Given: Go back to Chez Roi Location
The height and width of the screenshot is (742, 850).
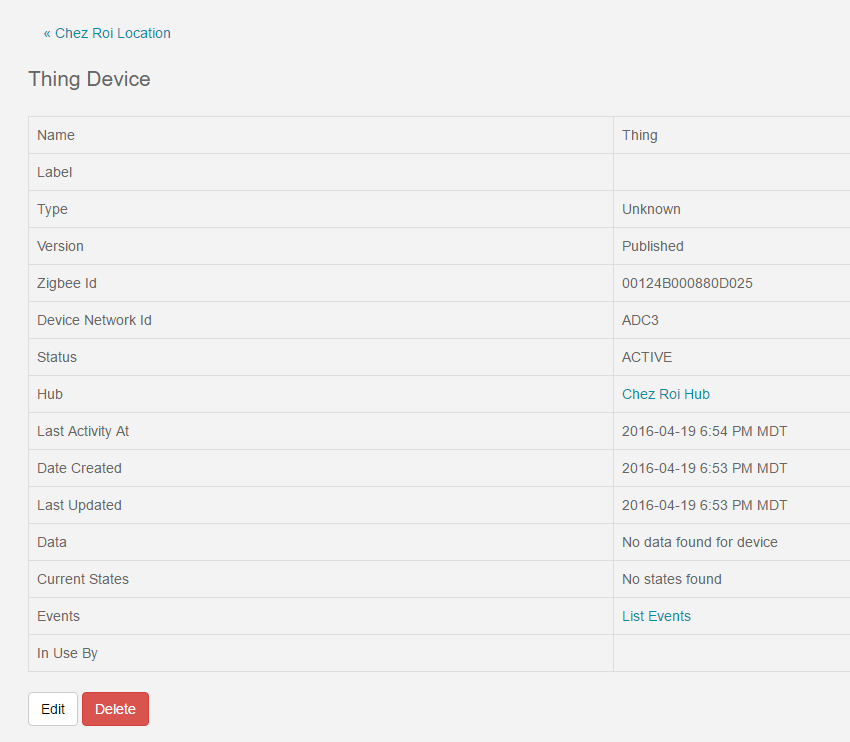Looking at the screenshot, I should 107,33.
